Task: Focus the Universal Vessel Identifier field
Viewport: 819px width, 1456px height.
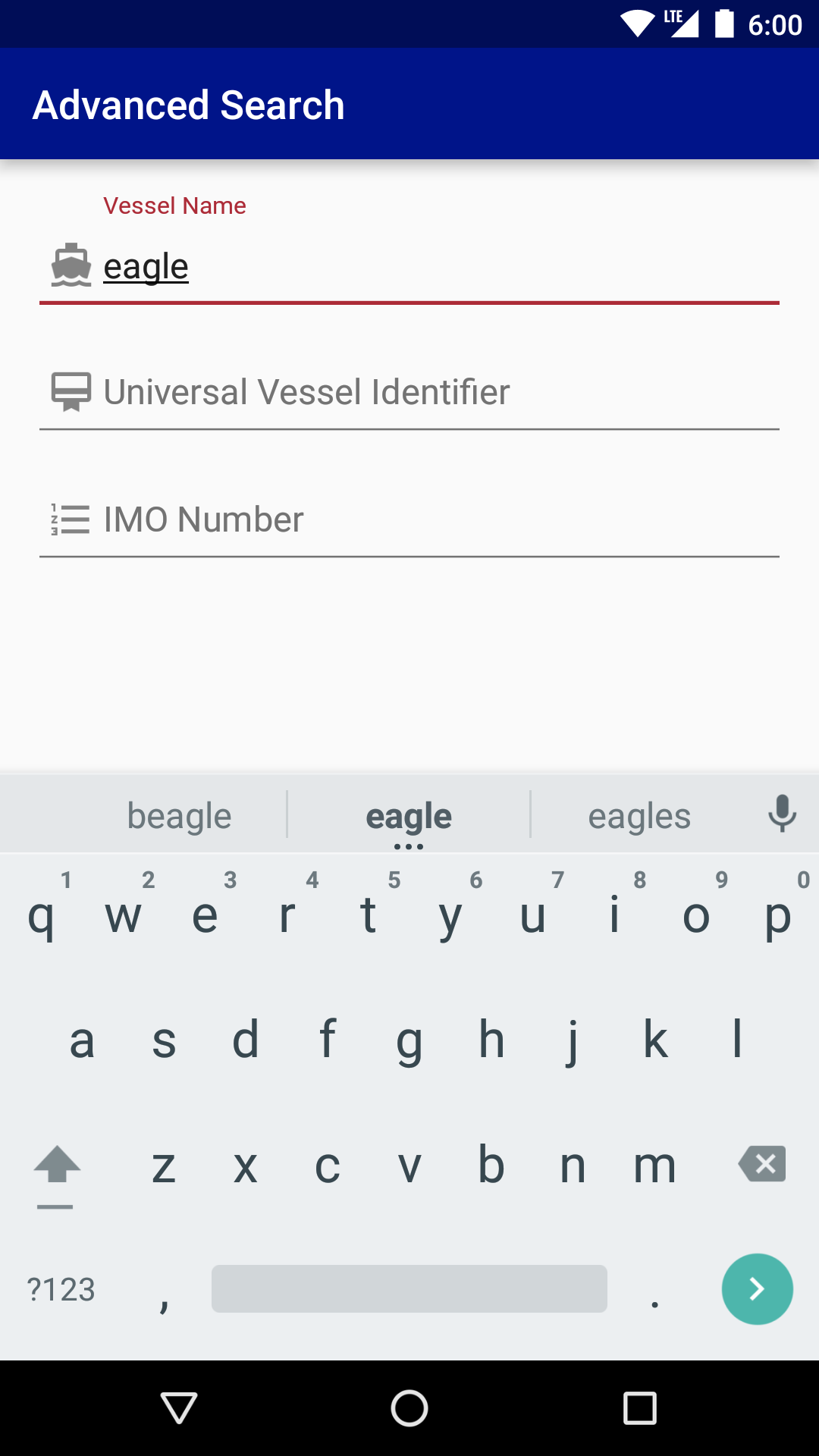Action: [x=440, y=392]
